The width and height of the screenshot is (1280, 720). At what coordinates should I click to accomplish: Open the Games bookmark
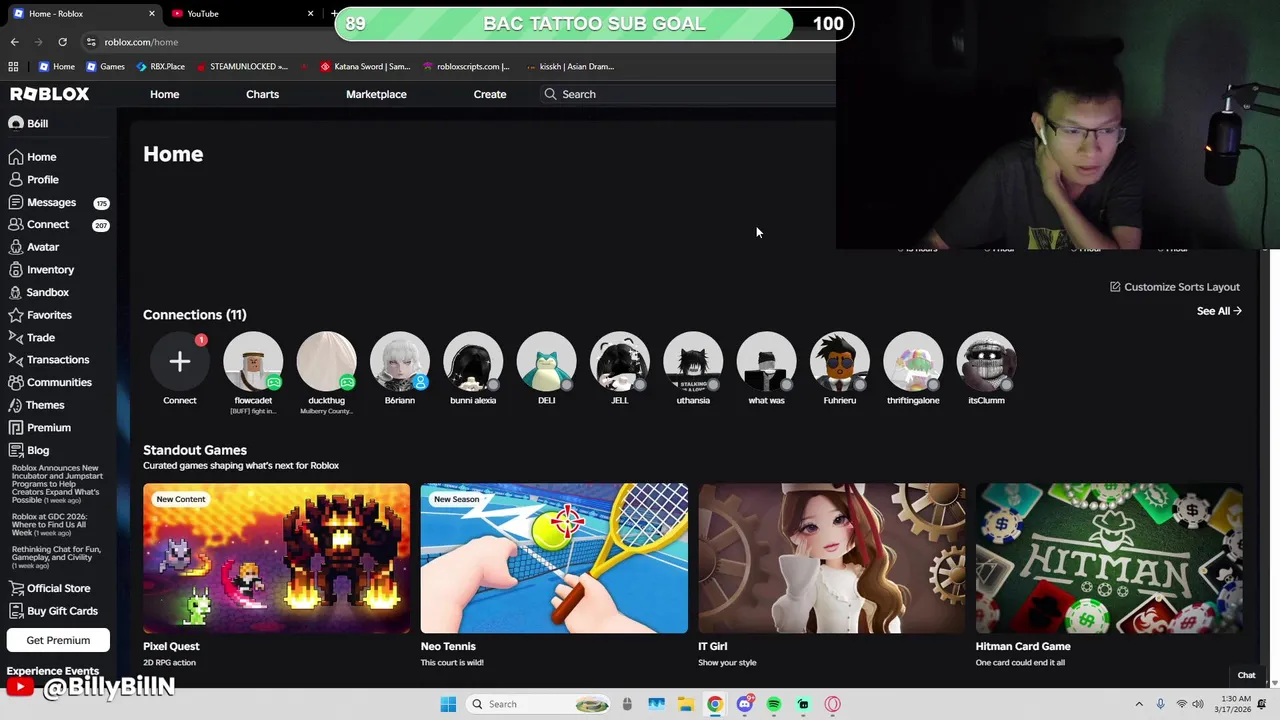click(106, 67)
